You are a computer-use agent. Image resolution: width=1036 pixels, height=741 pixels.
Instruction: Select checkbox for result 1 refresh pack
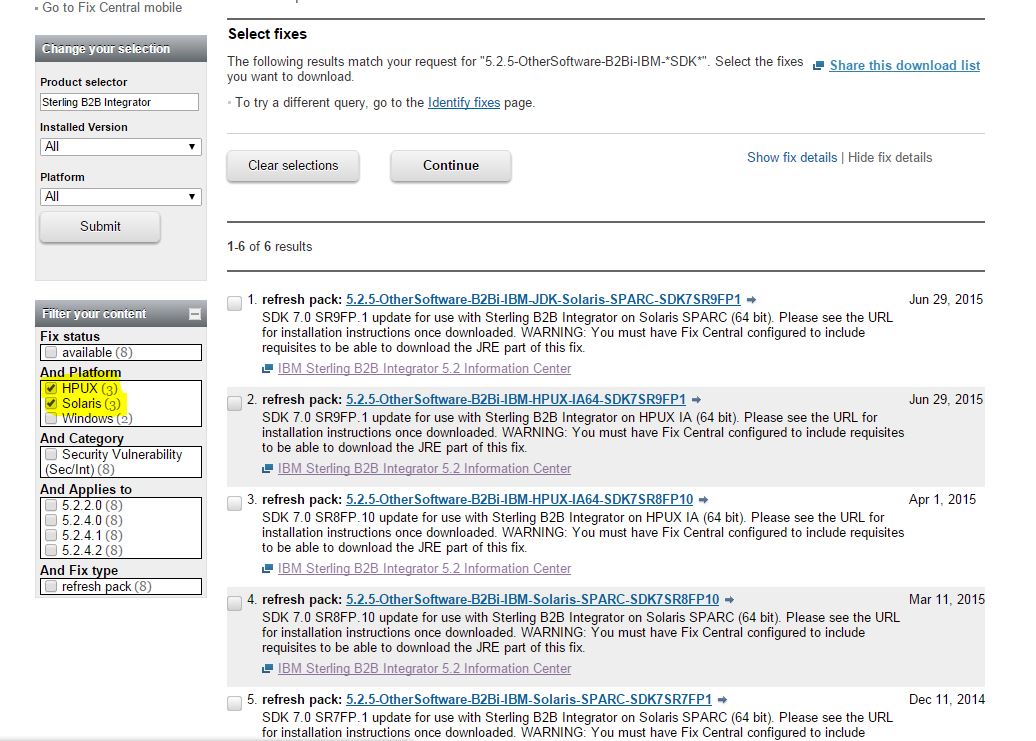pyautogui.click(x=235, y=304)
